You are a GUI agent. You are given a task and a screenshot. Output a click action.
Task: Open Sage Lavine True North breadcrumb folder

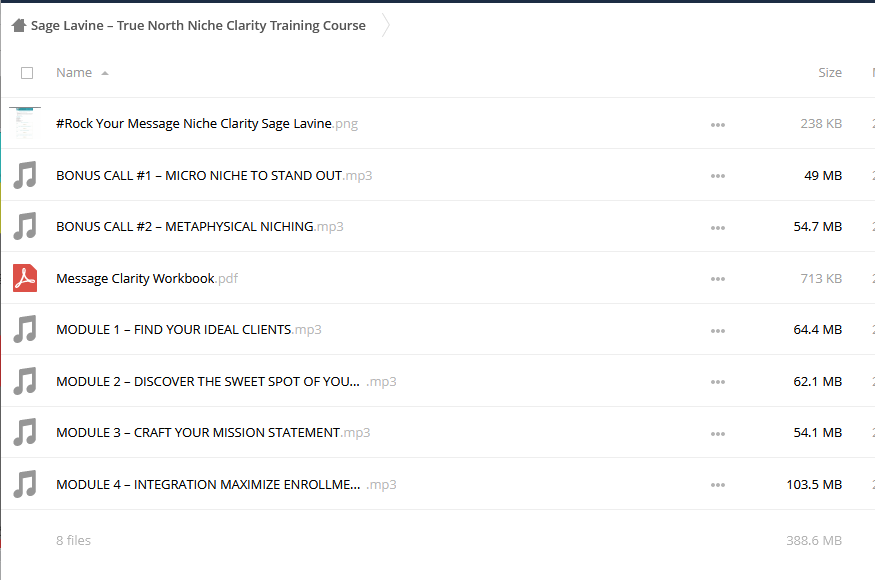198,25
